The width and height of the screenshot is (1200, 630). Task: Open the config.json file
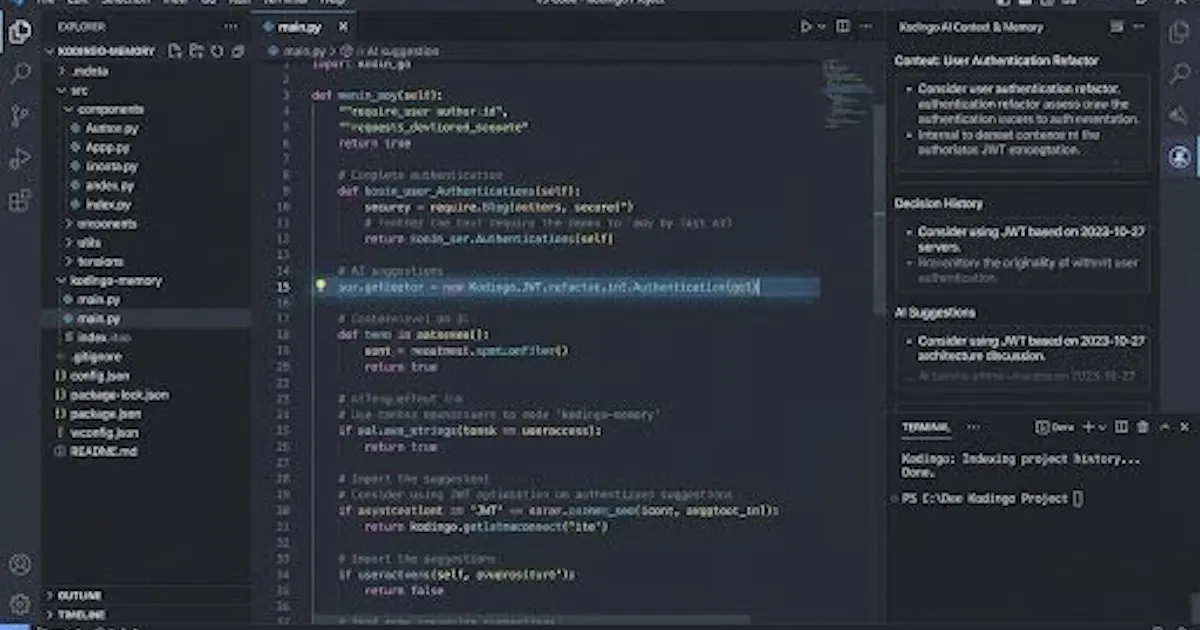pos(100,376)
